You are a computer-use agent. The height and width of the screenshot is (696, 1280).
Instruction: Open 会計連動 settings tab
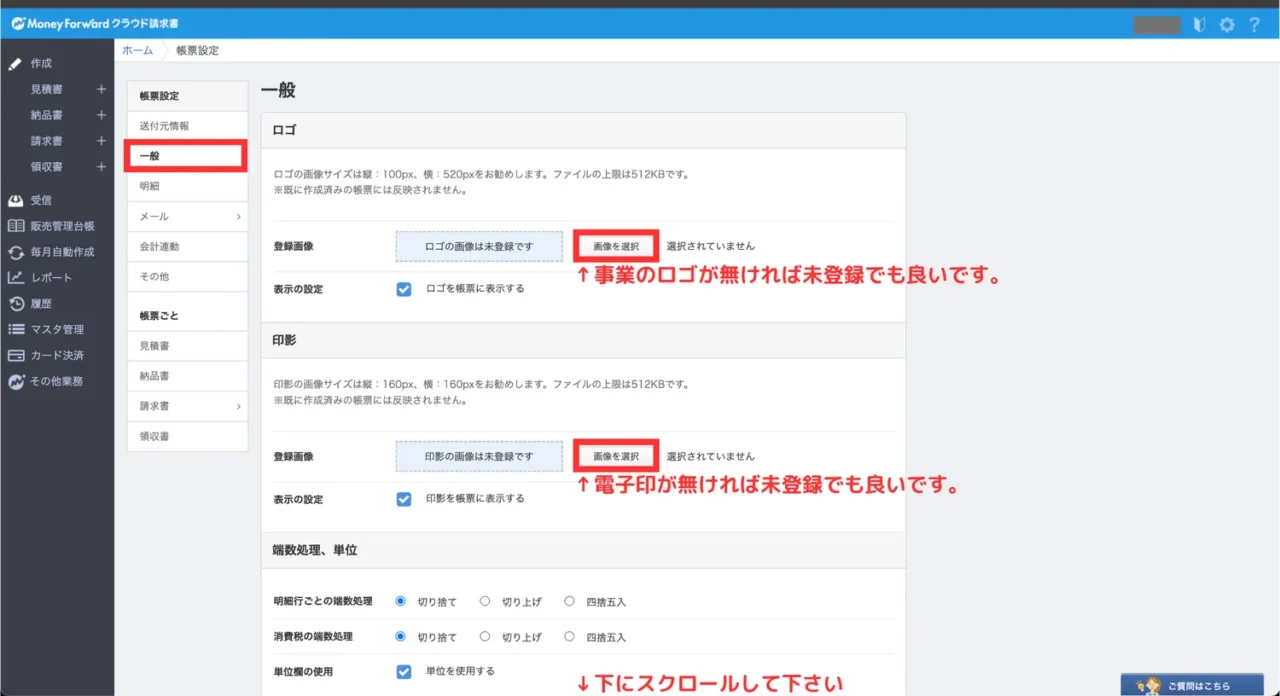pyautogui.click(x=160, y=246)
